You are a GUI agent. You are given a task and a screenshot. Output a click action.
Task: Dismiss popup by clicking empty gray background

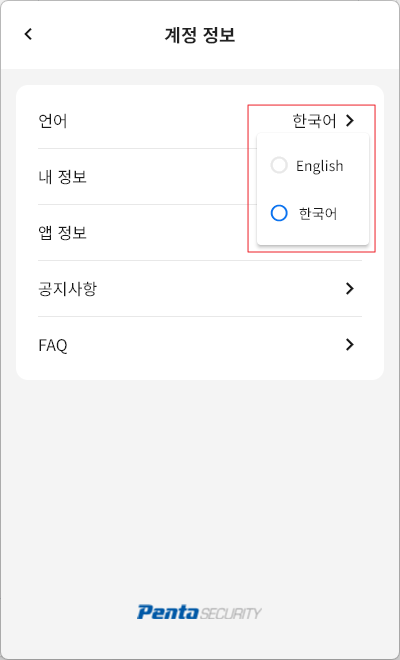[200, 484]
